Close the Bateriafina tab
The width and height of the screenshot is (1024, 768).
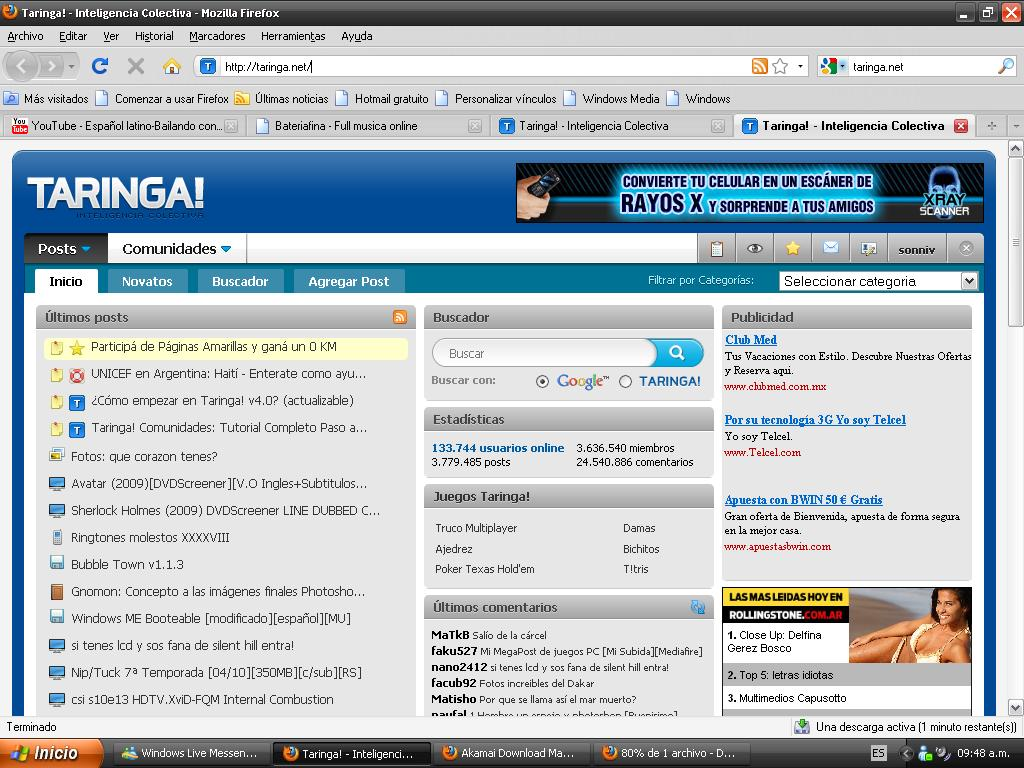(x=475, y=126)
